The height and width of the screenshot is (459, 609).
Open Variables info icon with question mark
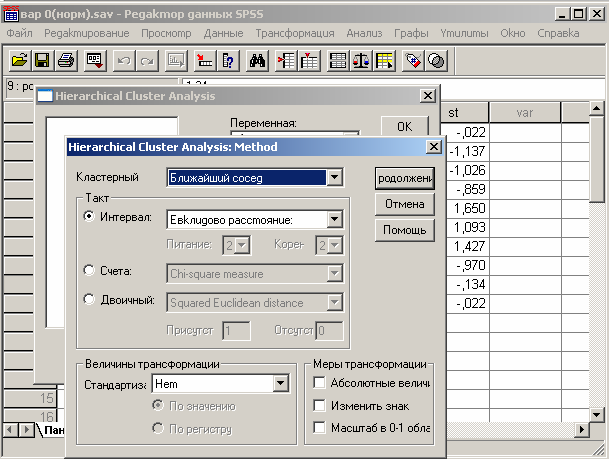228,61
